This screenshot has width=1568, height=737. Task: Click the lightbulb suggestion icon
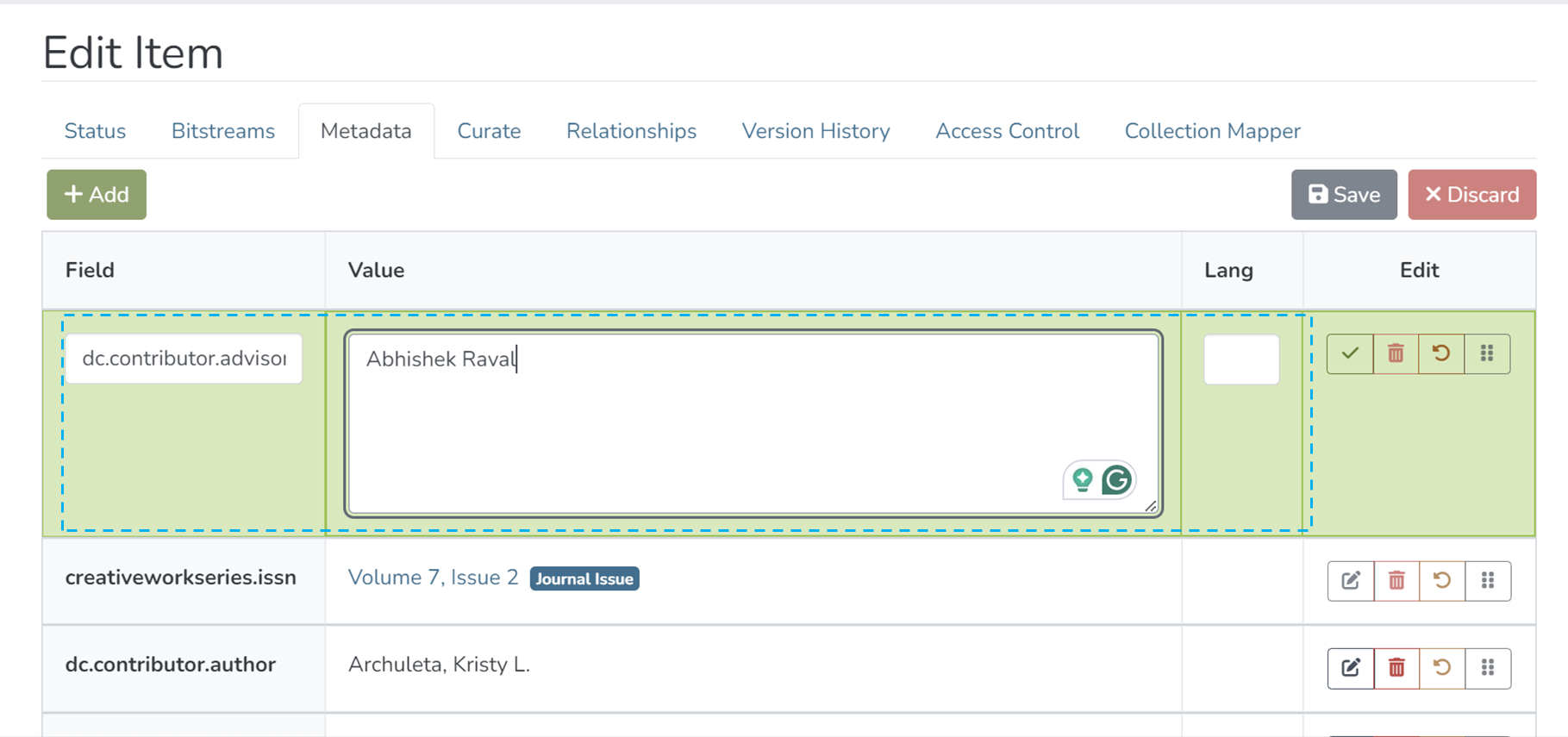click(1083, 480)
